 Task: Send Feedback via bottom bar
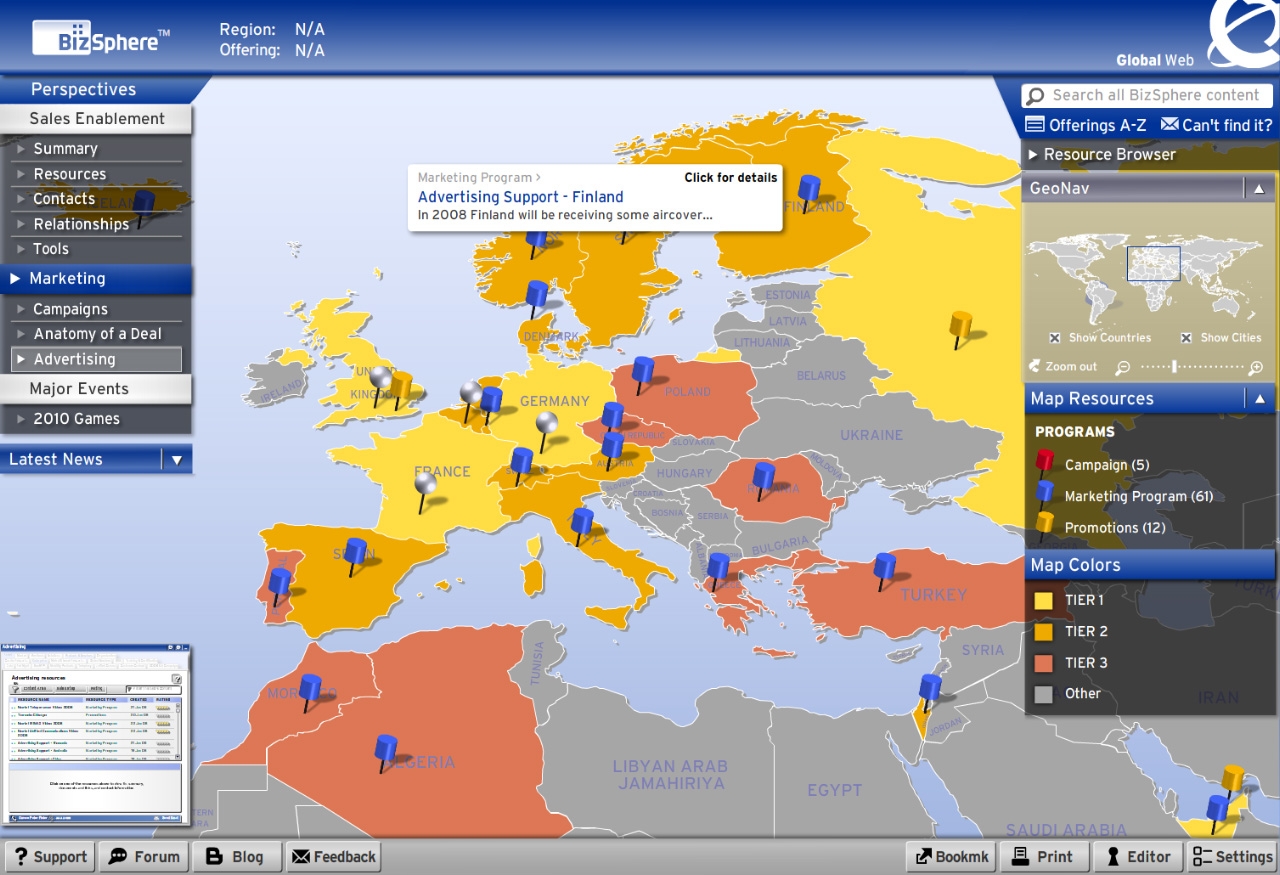pyautogui.click(x=333, y=857)
